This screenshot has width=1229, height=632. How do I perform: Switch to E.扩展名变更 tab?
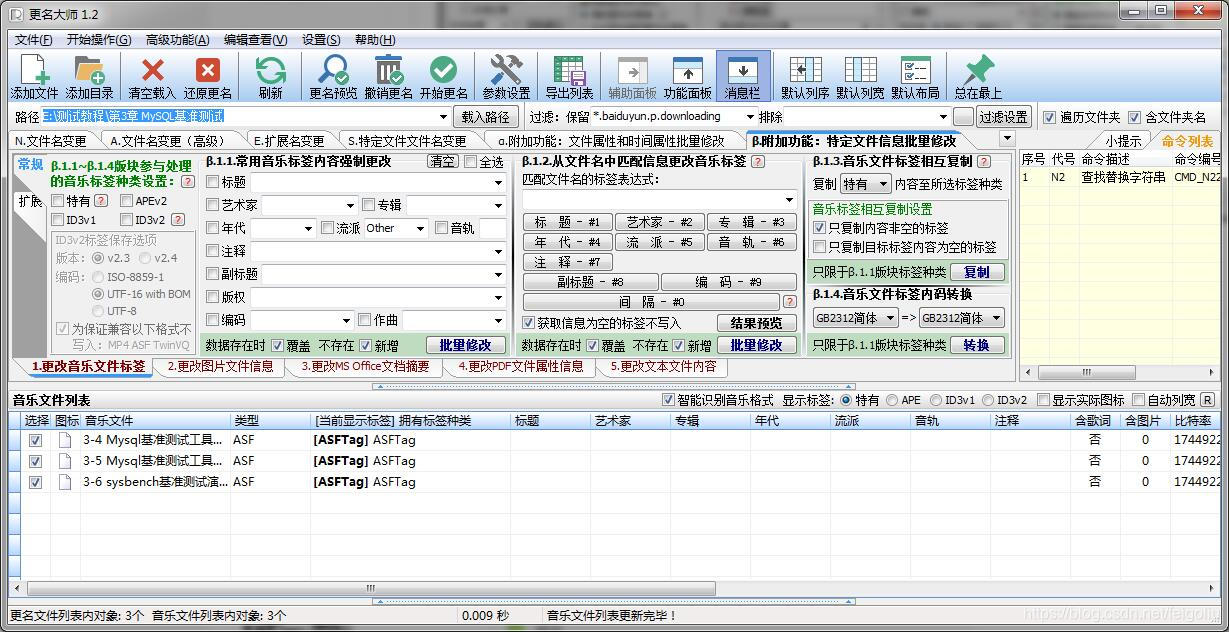tap(289, 141)
